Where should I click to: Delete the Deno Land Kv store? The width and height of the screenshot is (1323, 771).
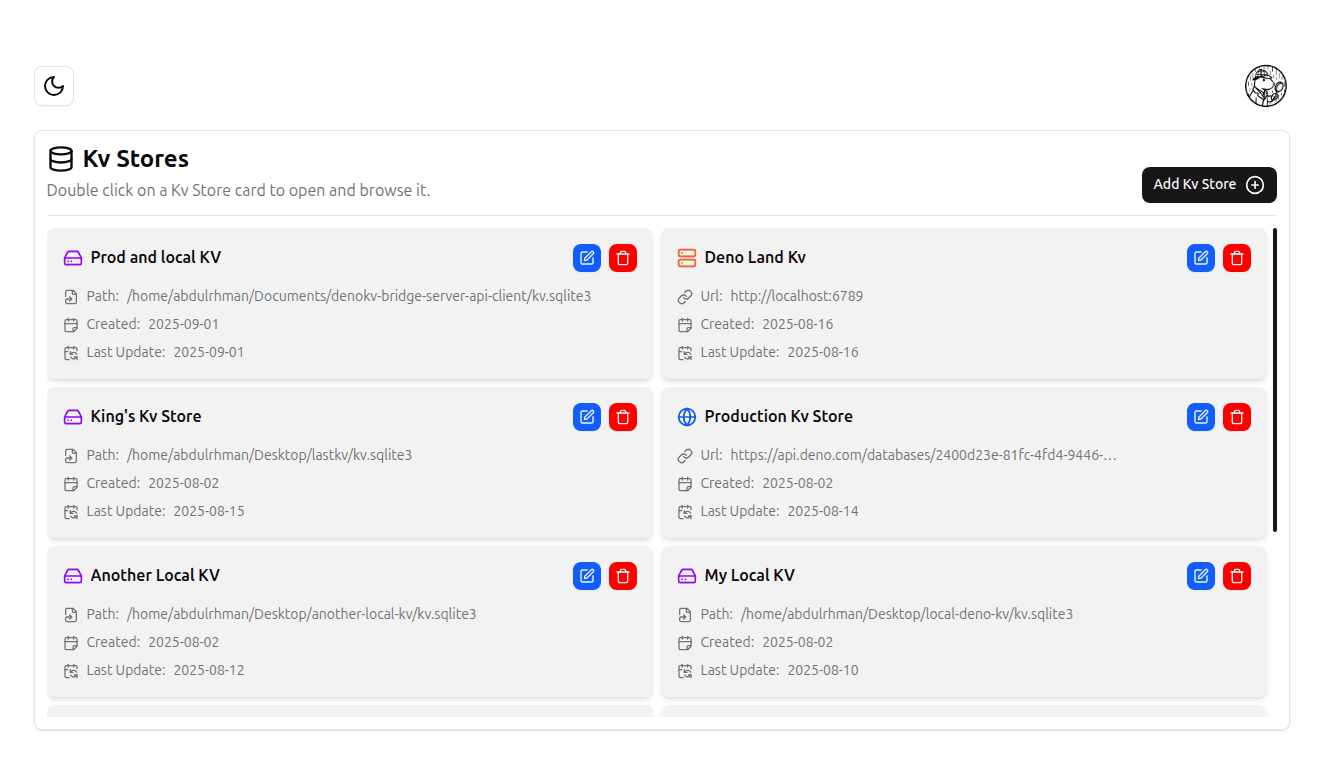[x=1237, y=258]
